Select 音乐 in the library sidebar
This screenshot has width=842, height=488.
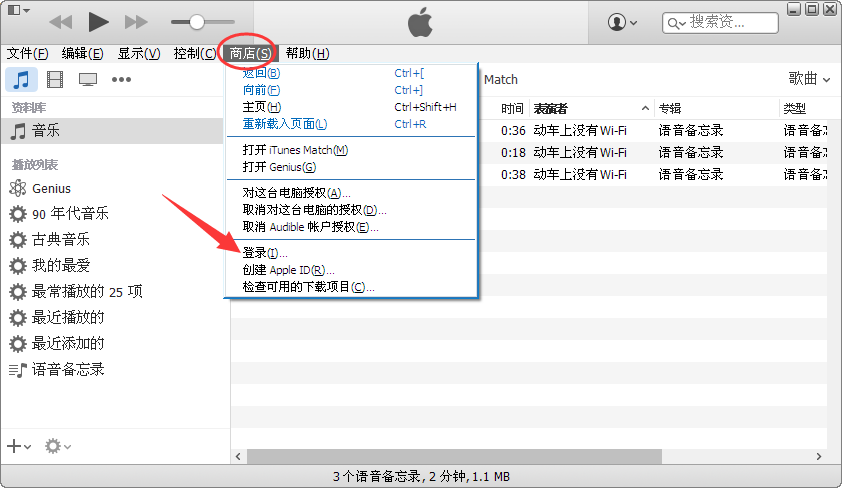(112, 130)
